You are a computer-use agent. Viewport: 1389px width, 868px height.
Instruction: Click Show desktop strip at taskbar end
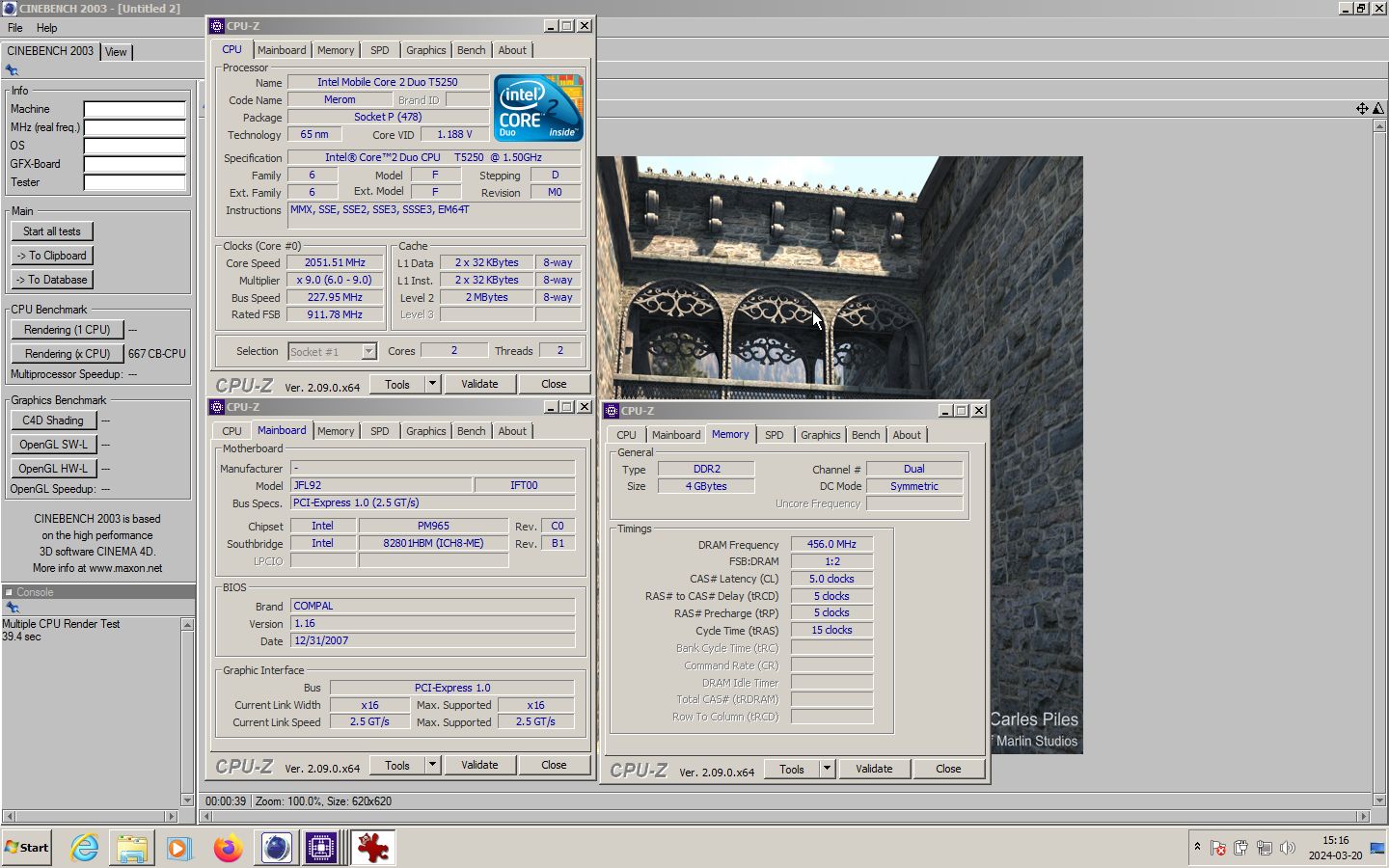click(x=1378, y=848)
